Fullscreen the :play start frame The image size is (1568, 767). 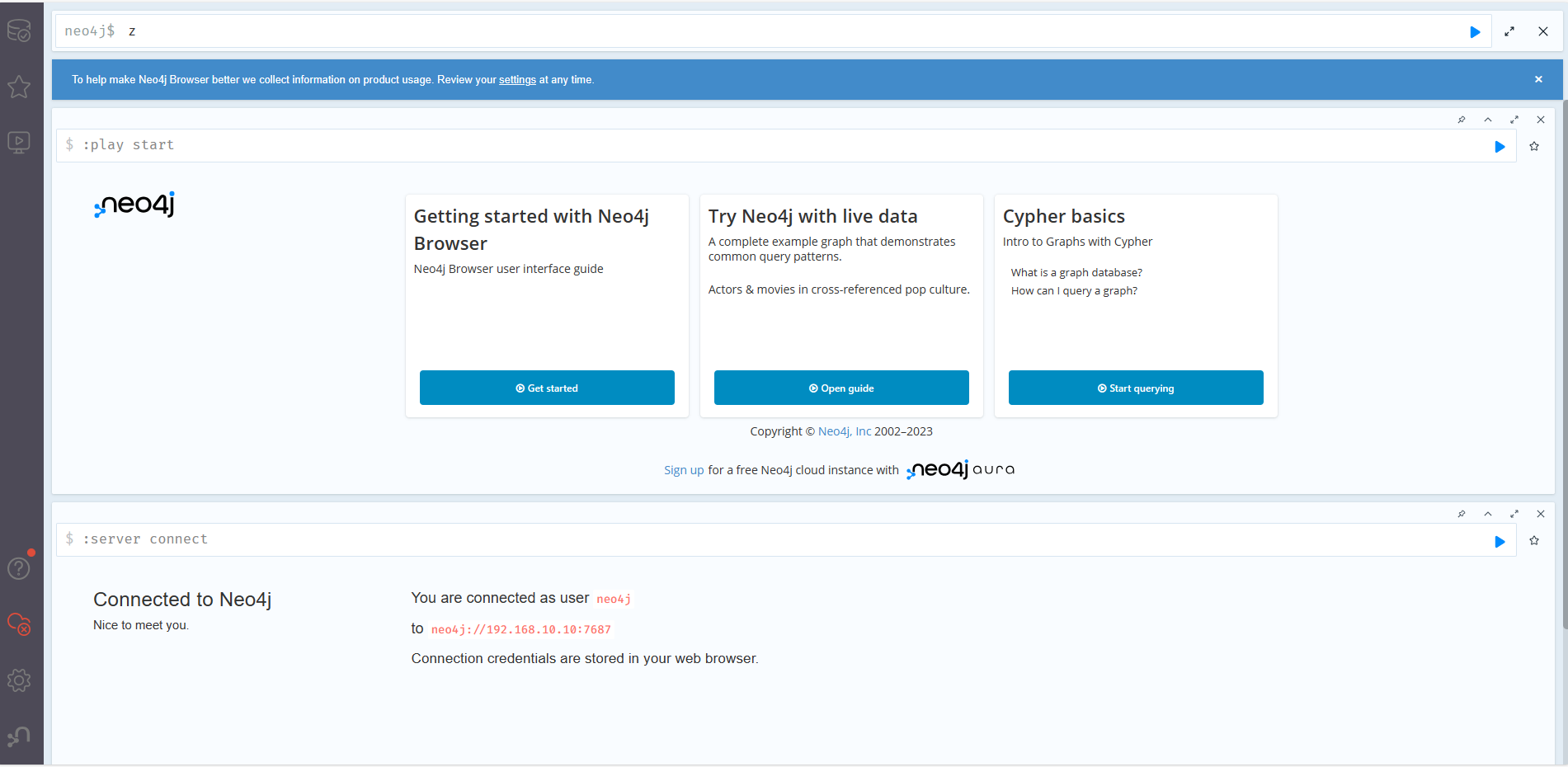coord(1514,120)
